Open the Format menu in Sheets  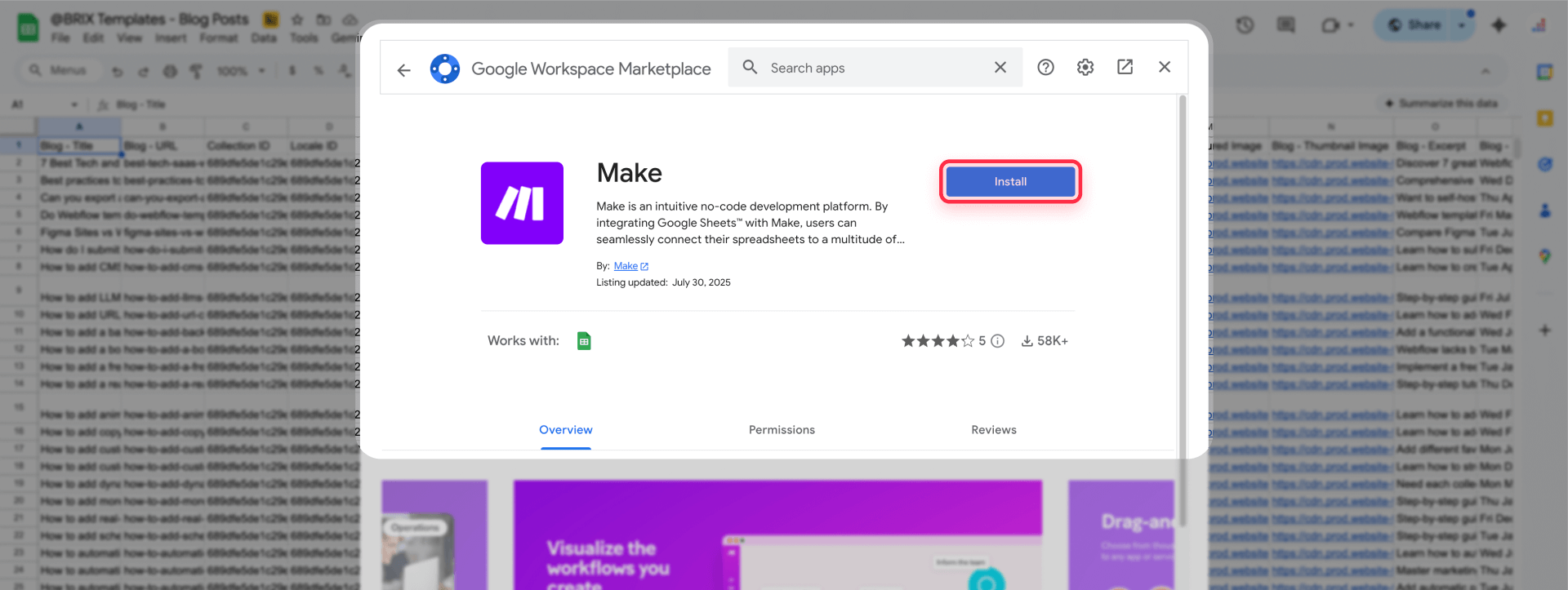(219, 38)
